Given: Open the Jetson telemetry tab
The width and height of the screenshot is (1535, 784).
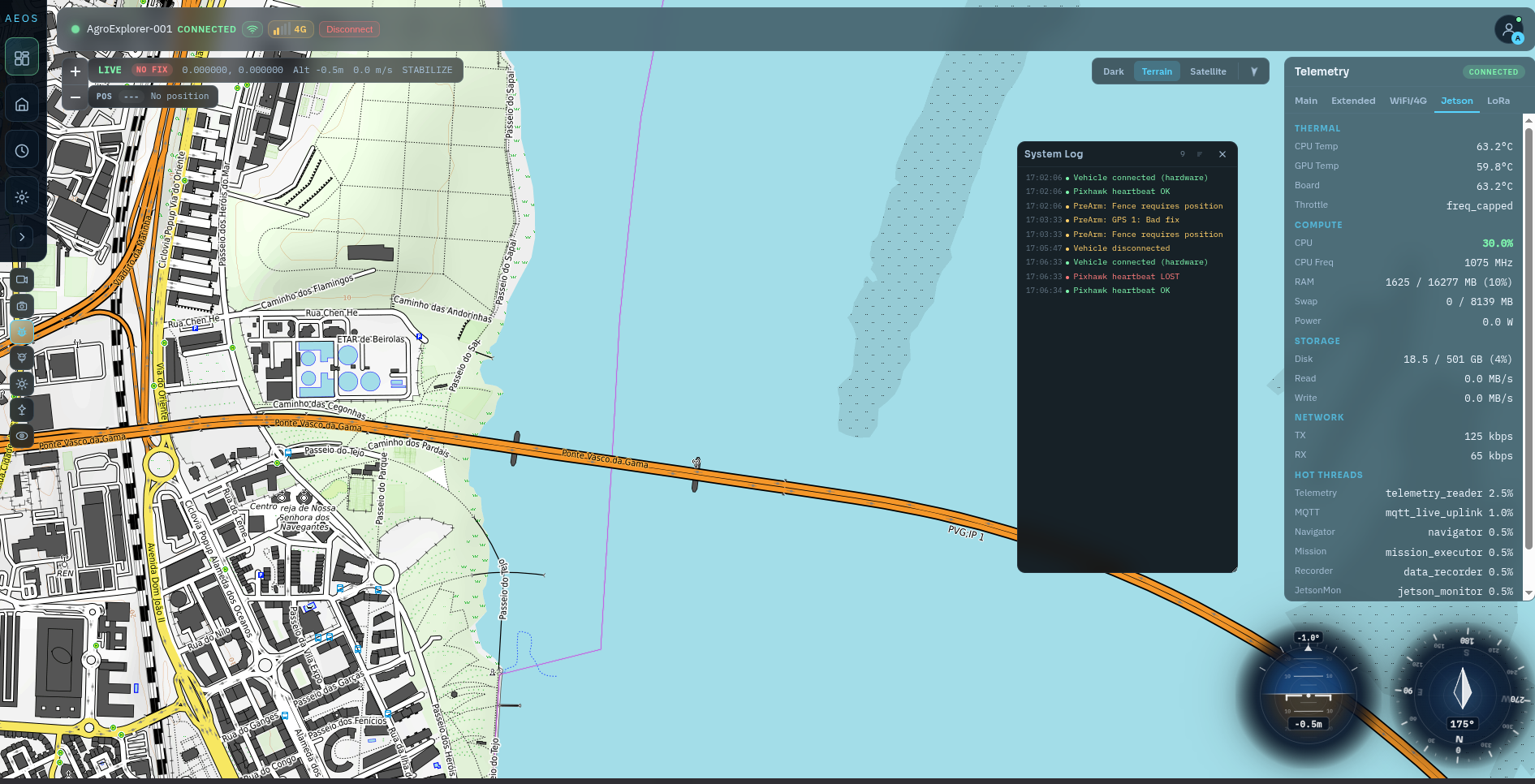Looking at the screenshot, I should click(1456, 101).
